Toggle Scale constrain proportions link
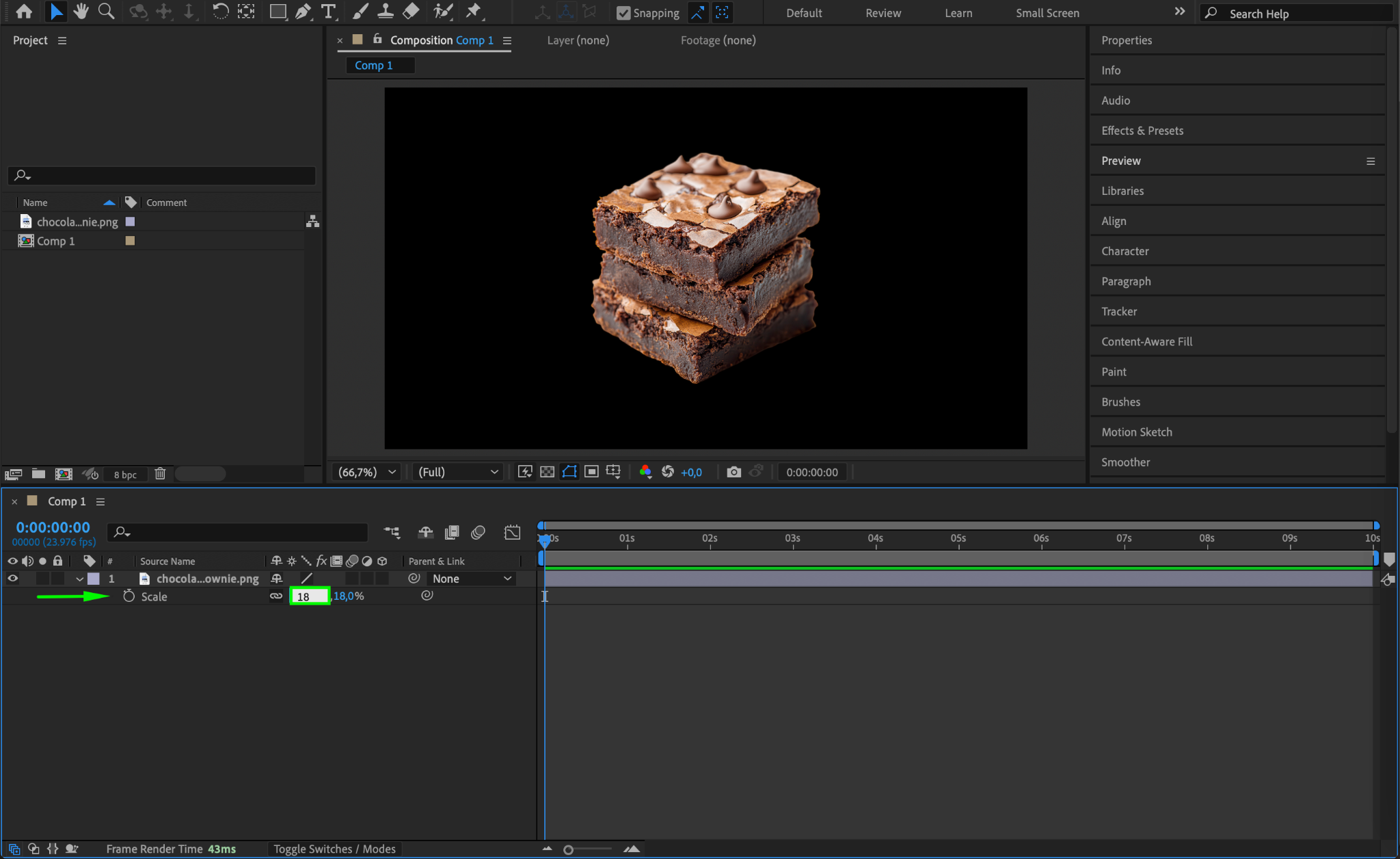The height and width of the screenshot is (859, 1400). tap(276, 596)
